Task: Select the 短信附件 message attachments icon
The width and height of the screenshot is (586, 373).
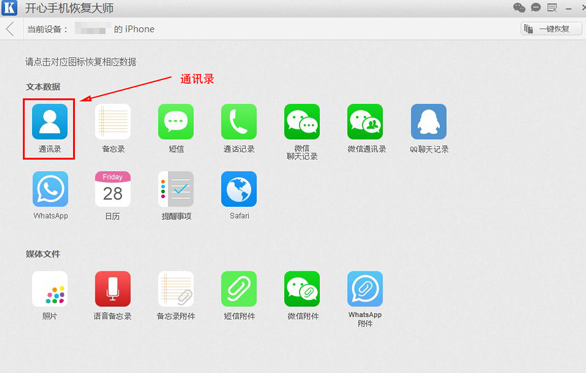Action: [x=239, y=289]
